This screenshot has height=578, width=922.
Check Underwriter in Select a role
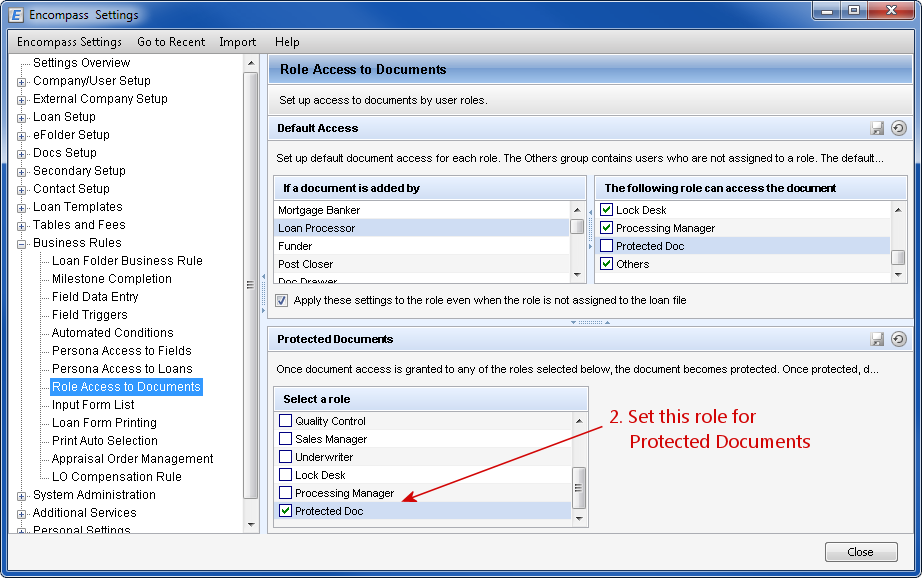(285, 457)
